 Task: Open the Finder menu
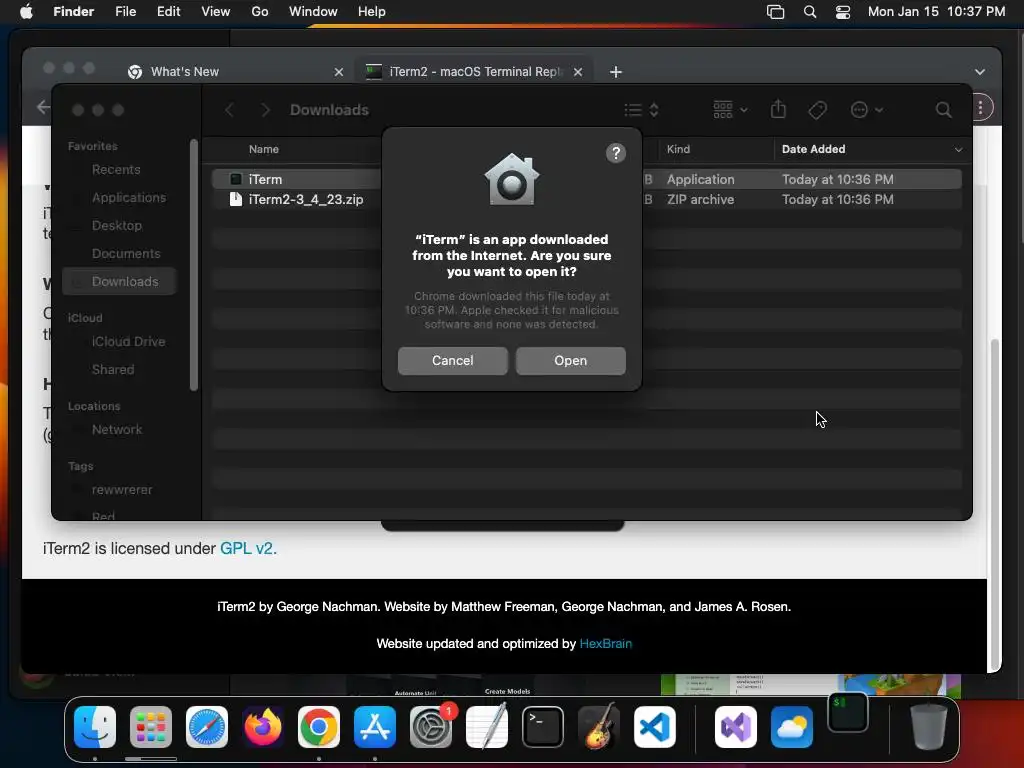coord(74,12)
